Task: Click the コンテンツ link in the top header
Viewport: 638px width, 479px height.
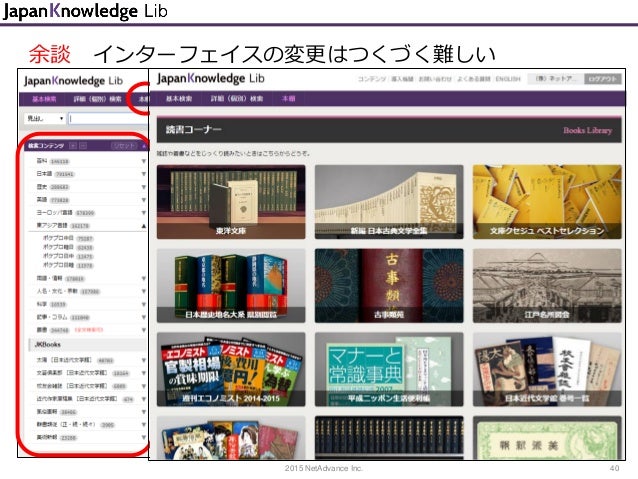Action: [x=371, y=79]
